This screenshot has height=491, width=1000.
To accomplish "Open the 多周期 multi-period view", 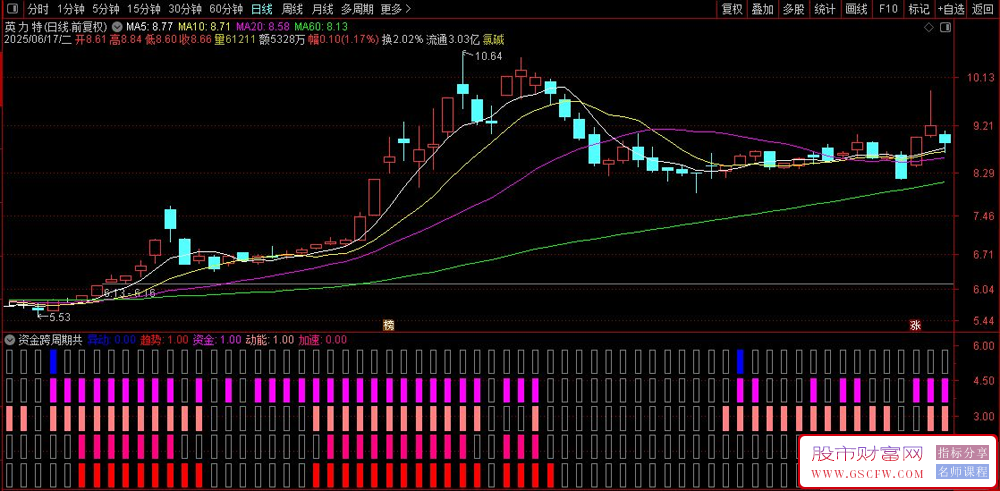I will (357, 9).
